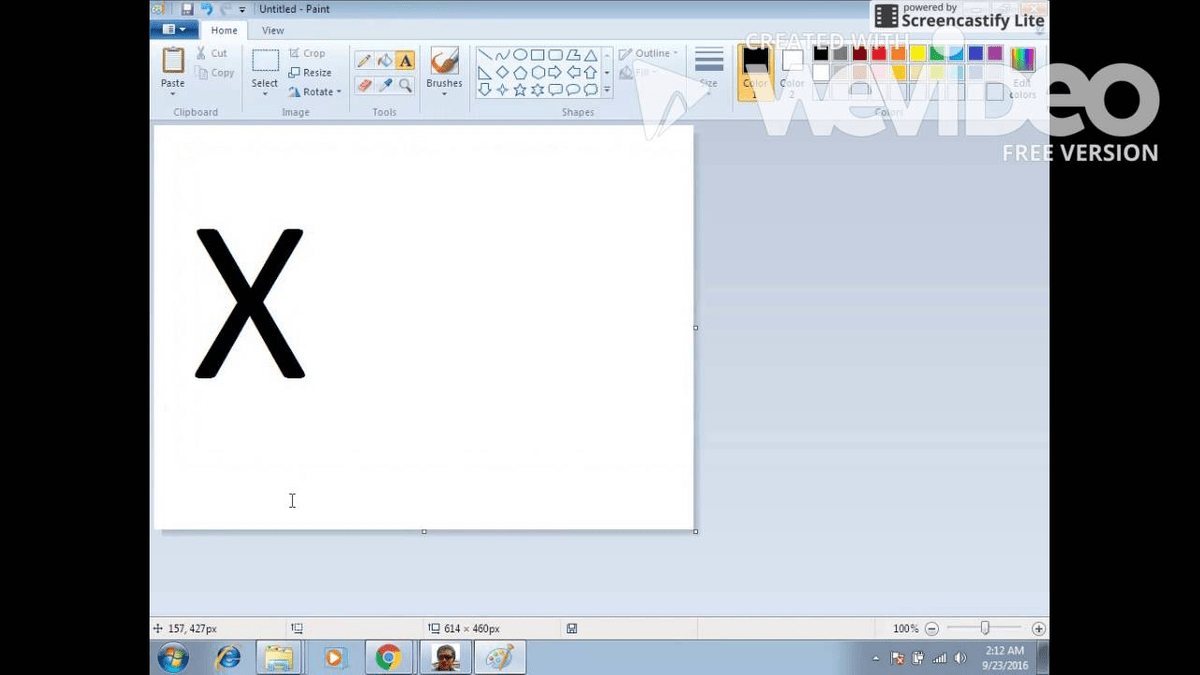The image size is (1200, 675).
Task: Open the Windows Start button
Action: pos(173,657)
